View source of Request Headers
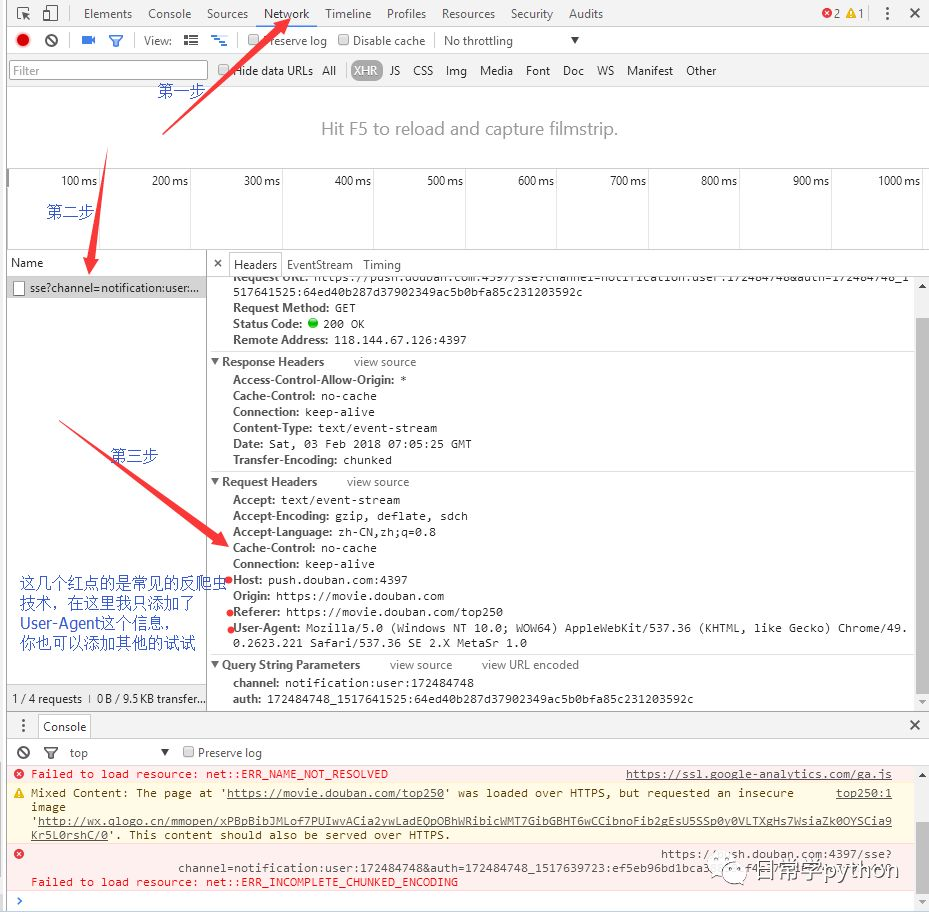 click(377, 482)
